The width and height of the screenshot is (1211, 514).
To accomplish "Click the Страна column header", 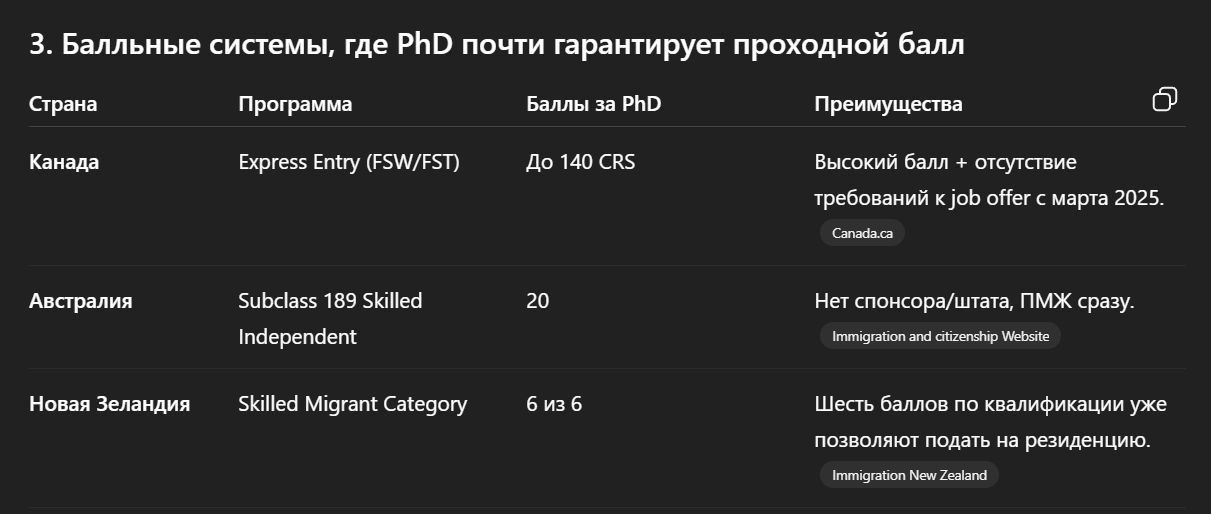I will (63, 104).
